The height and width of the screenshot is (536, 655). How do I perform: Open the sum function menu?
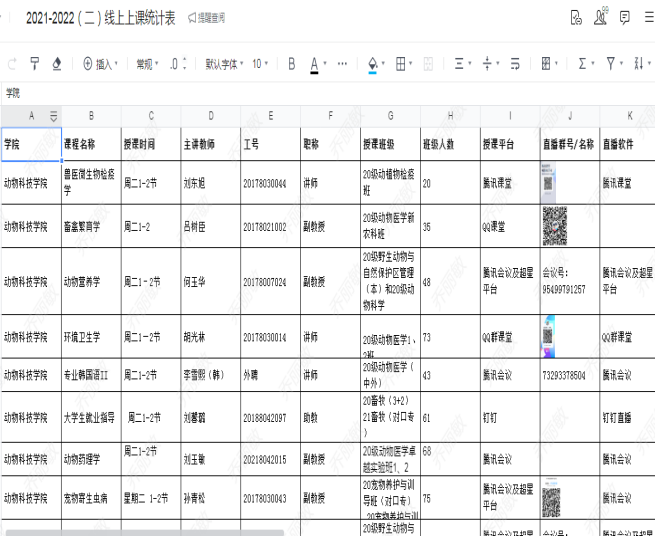coord(583,64)
